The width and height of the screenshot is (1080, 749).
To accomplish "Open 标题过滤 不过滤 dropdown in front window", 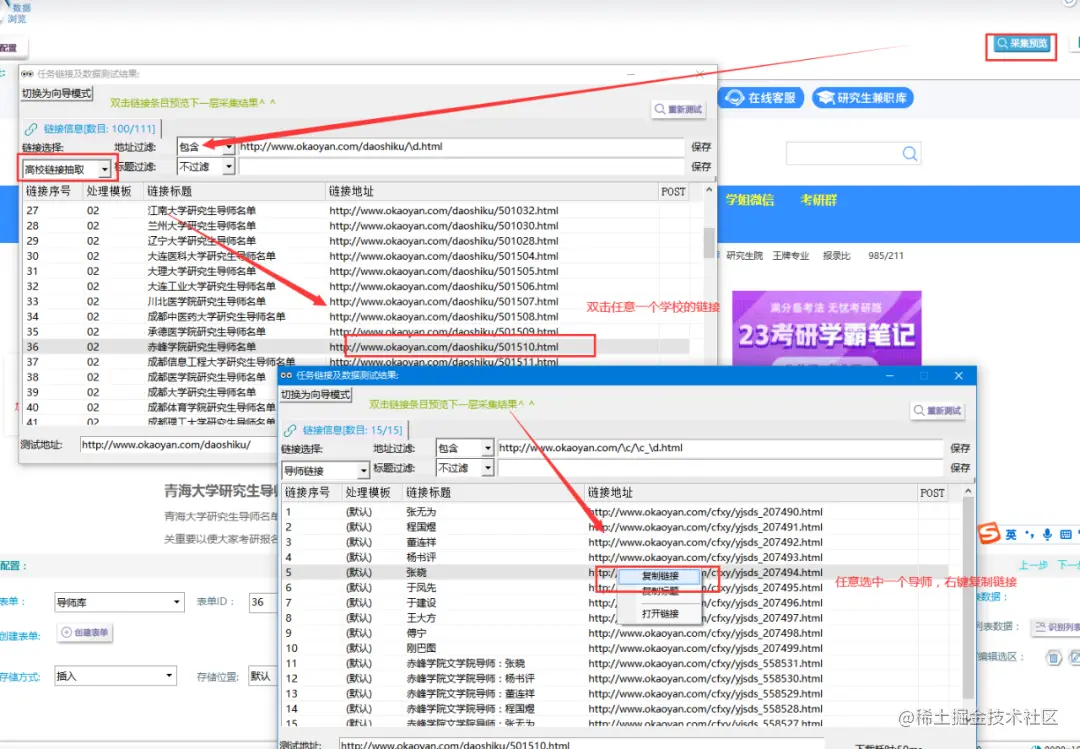I will point(465,467).
